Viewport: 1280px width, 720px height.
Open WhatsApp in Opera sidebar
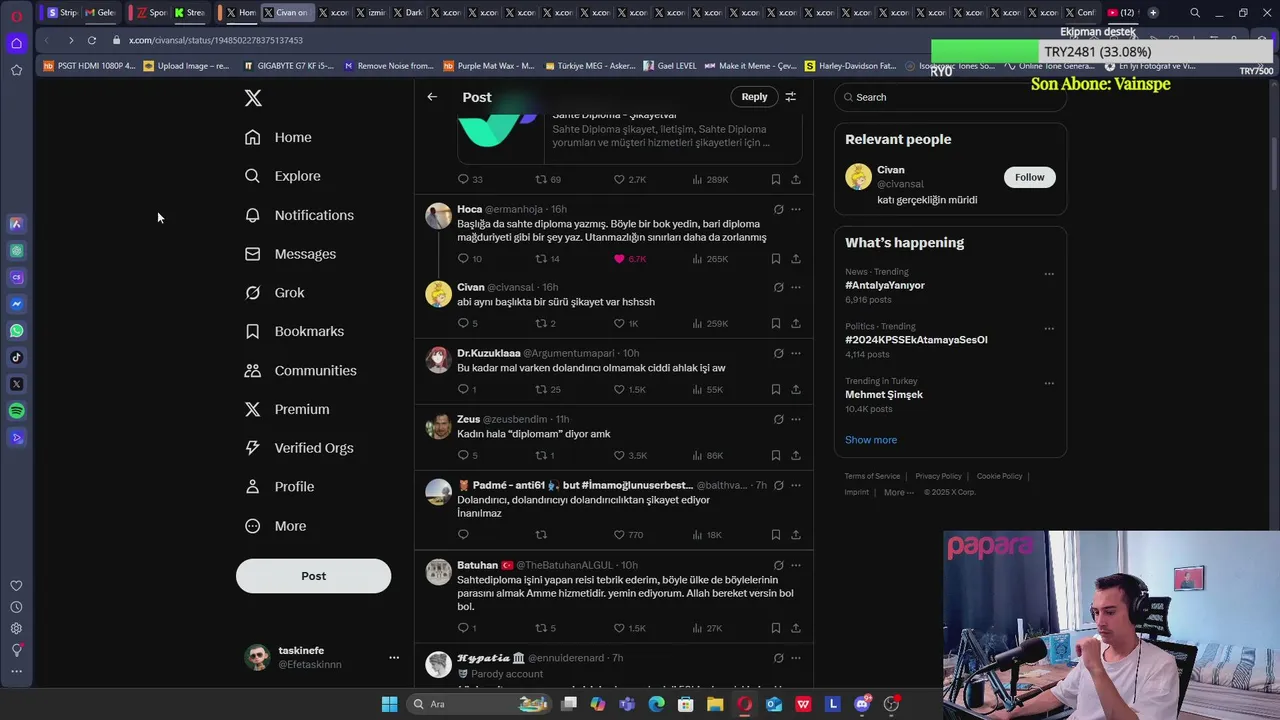point(16,331)
